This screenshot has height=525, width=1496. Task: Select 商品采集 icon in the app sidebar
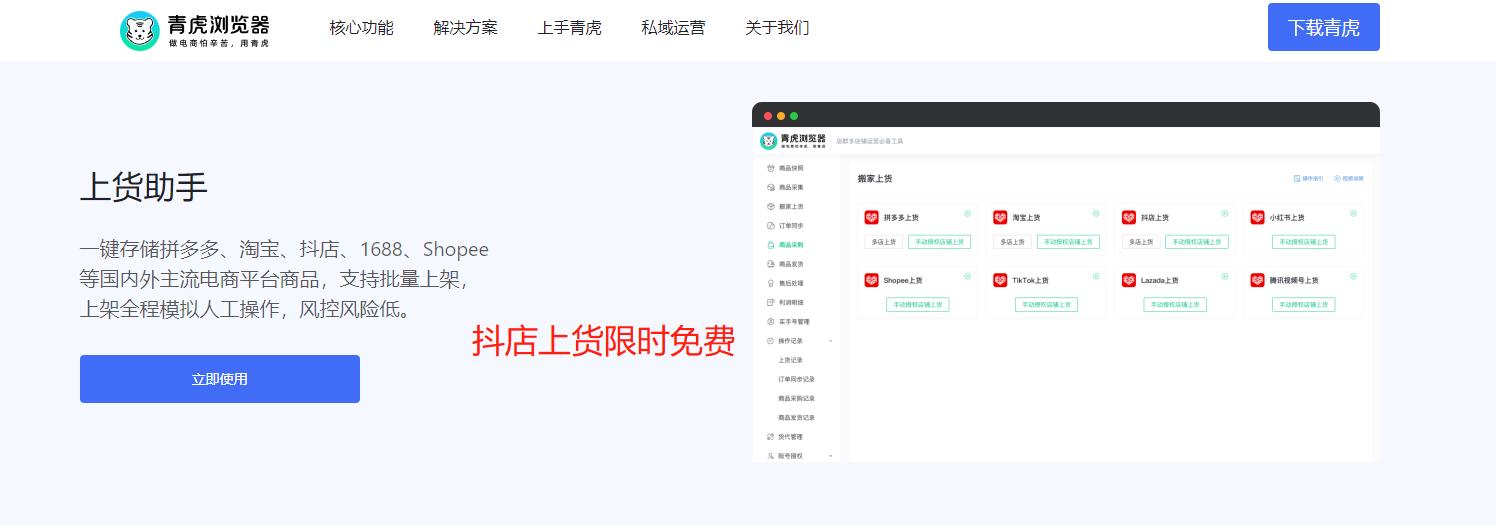click(770, 187)
